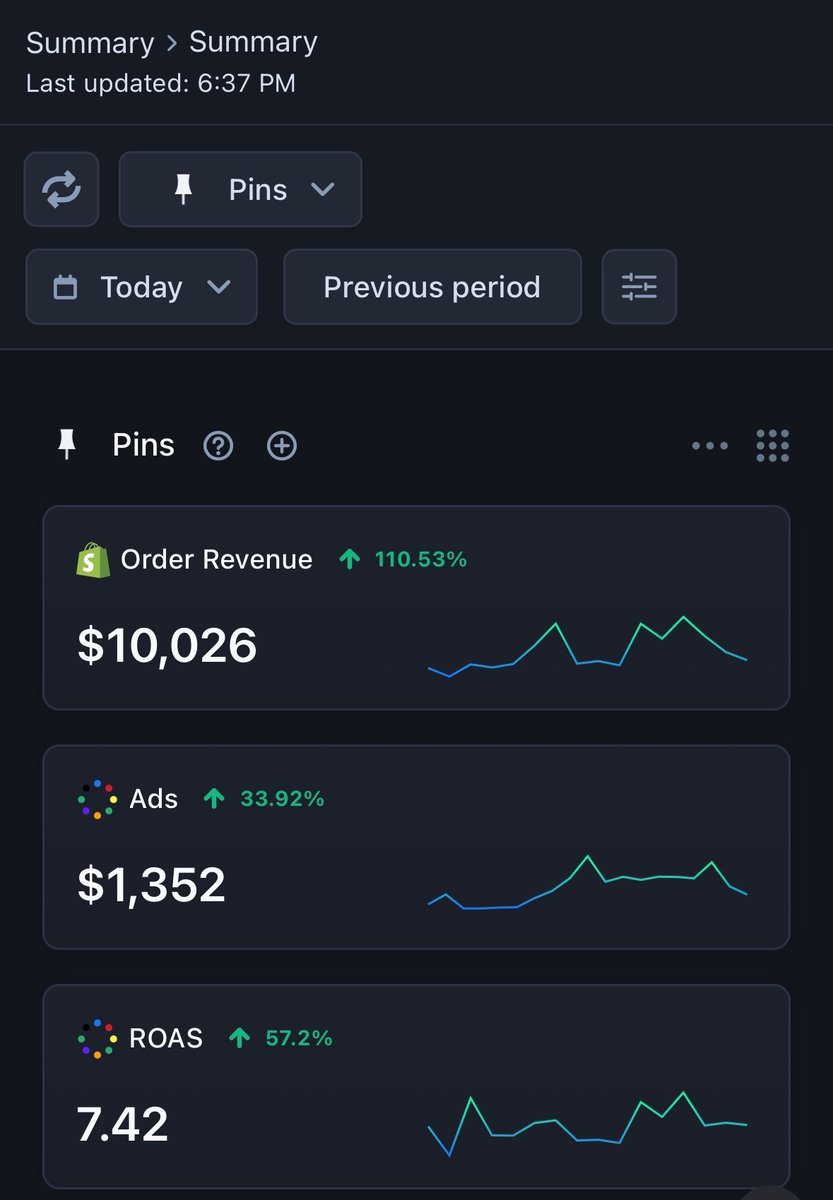Open the Pins dropdown selector
833x1200 pixels.
pyautogui.click(x=240, y=189)
